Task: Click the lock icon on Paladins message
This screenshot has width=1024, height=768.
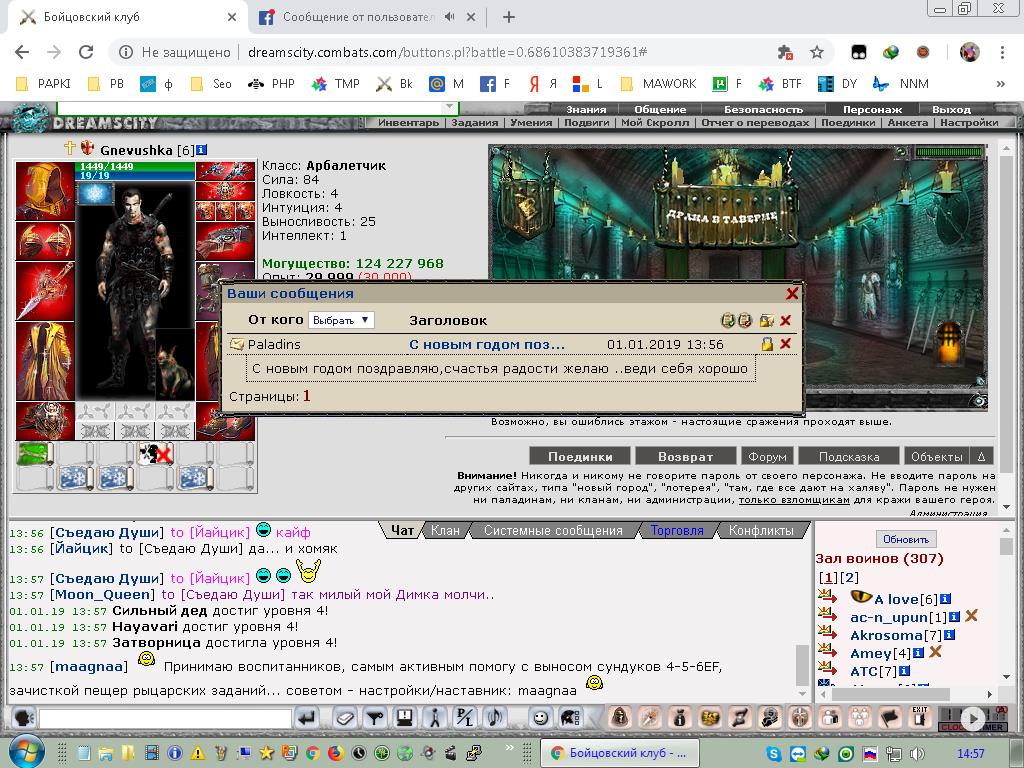Action: 767,344
